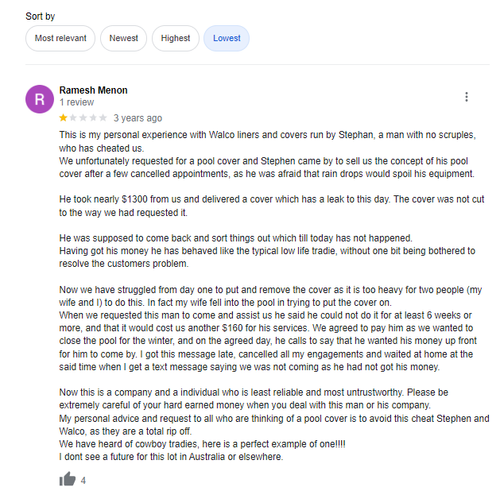Select the Newest sort chip

124,38
